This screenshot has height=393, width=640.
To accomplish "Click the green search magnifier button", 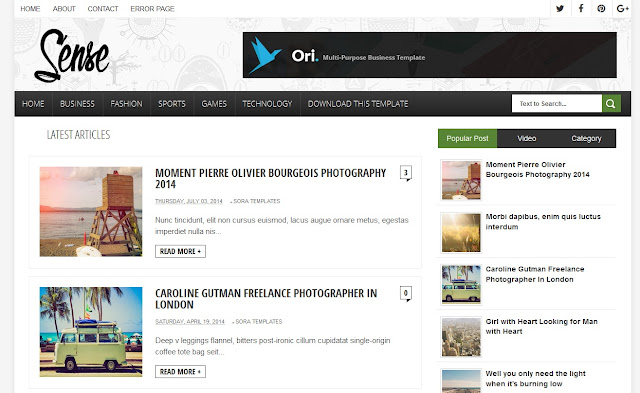I will (x=611, y=104).
